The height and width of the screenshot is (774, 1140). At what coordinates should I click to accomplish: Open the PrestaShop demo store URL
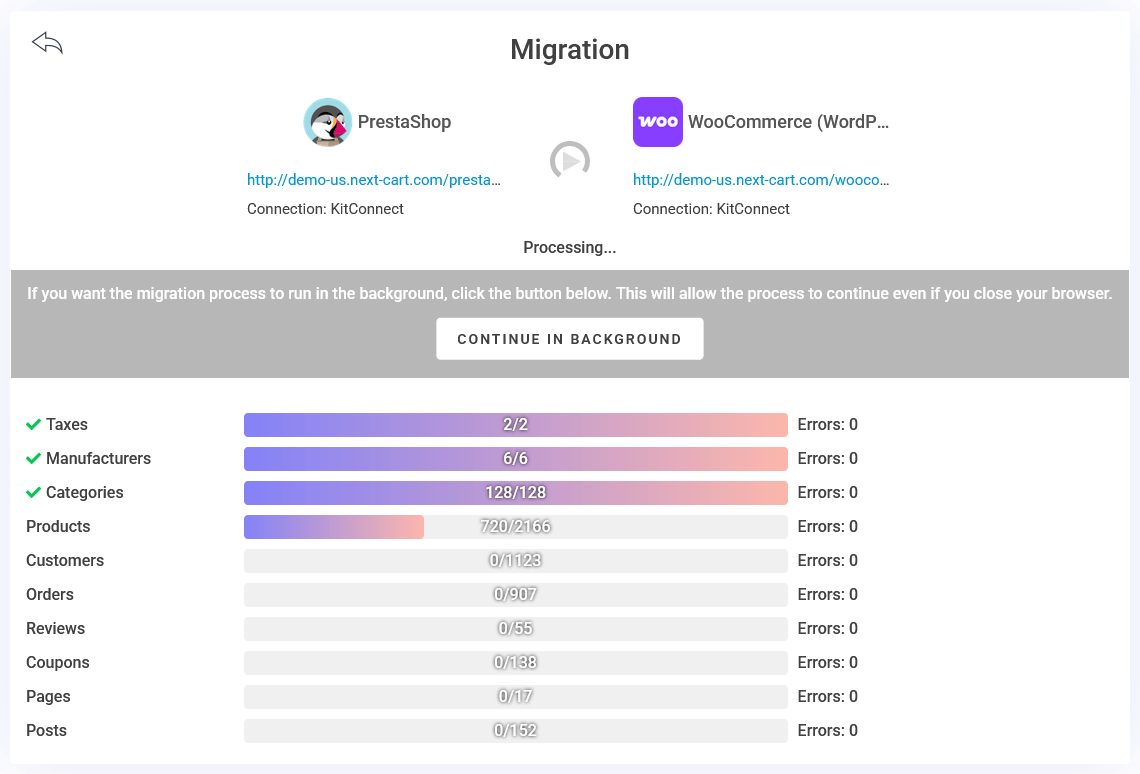(x=374, y=180)
